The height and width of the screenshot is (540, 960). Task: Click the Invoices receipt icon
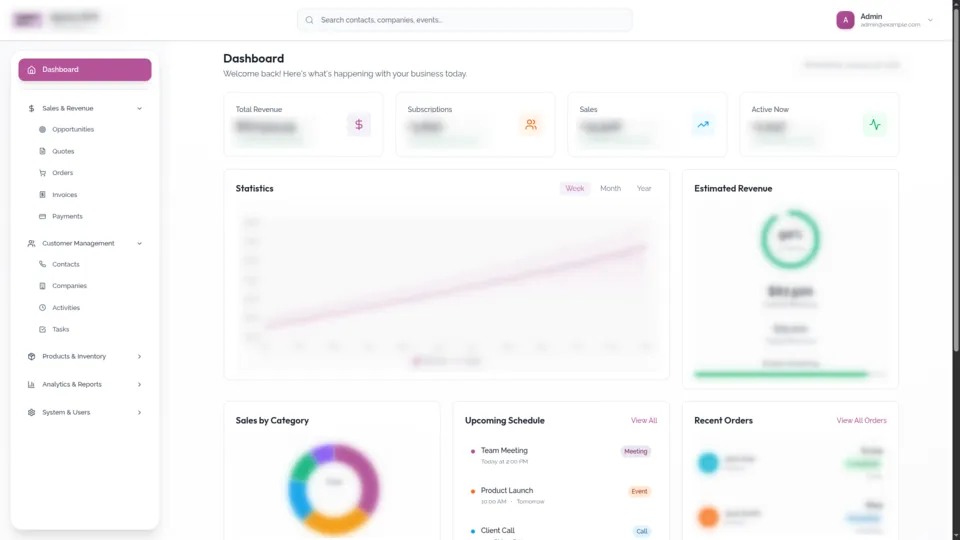(x=42, y=195)
